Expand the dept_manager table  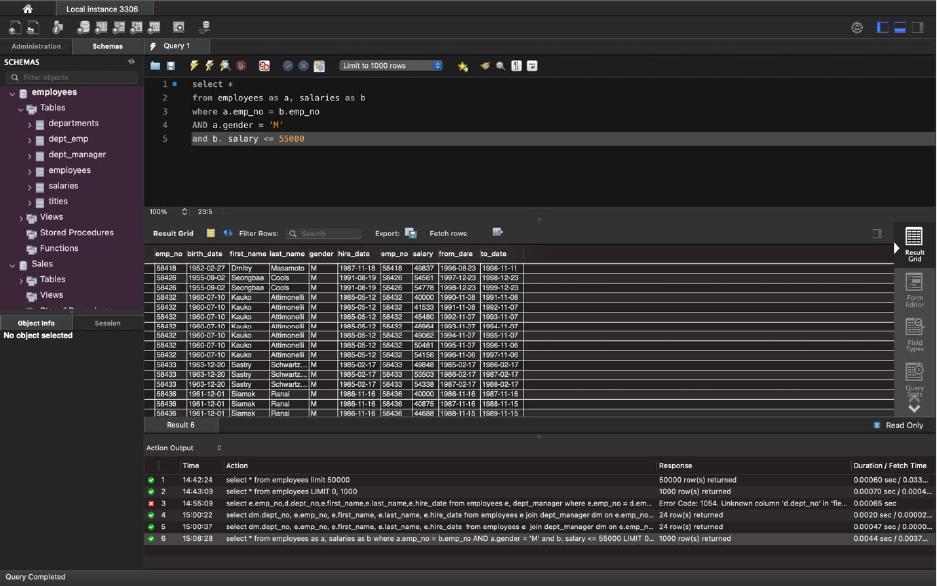29,155
